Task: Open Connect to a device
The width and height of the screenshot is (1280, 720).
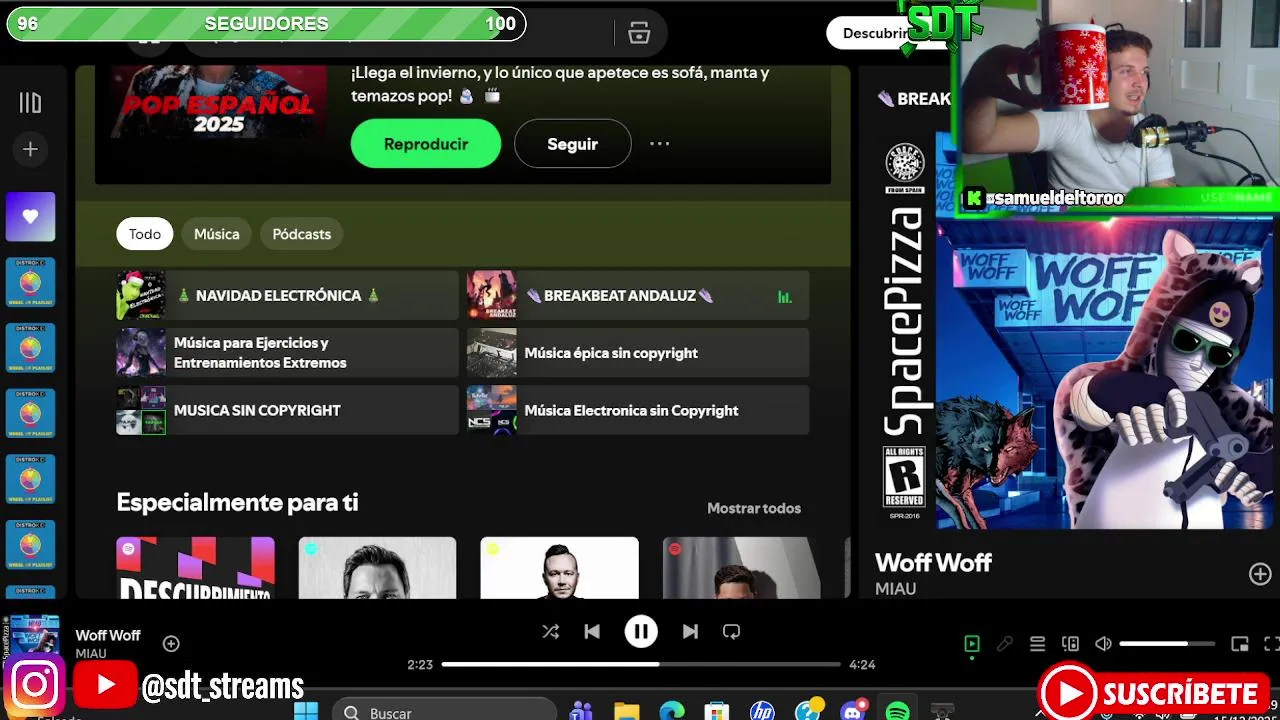Action: point(1071,644)
